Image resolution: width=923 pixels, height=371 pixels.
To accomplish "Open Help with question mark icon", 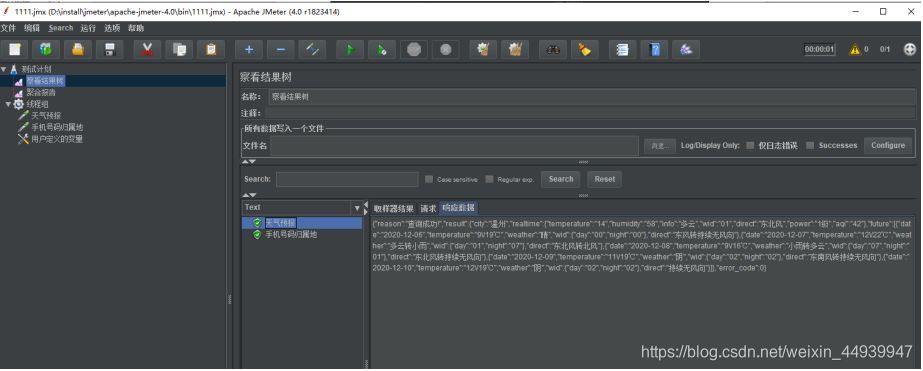I will 654,49.
